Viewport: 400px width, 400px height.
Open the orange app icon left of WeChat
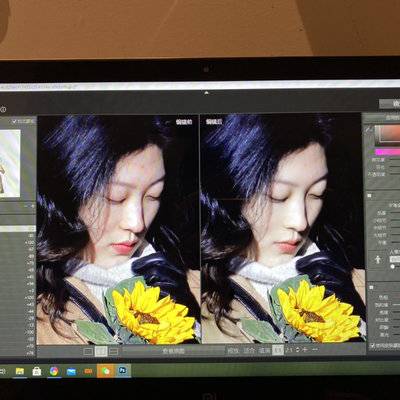(88, 371)
